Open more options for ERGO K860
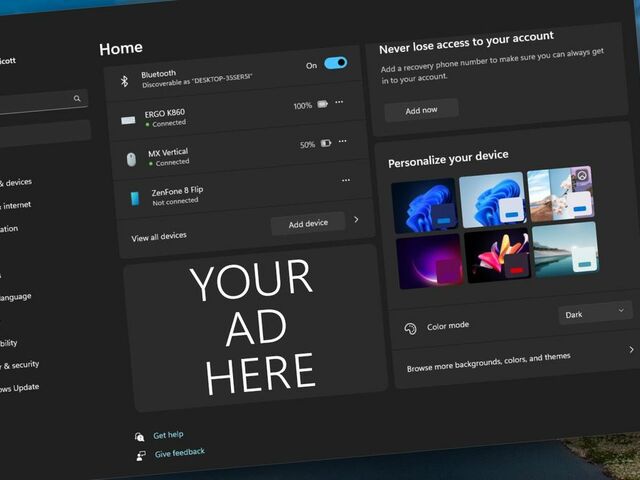640x480 pixels. pos(339,102)
